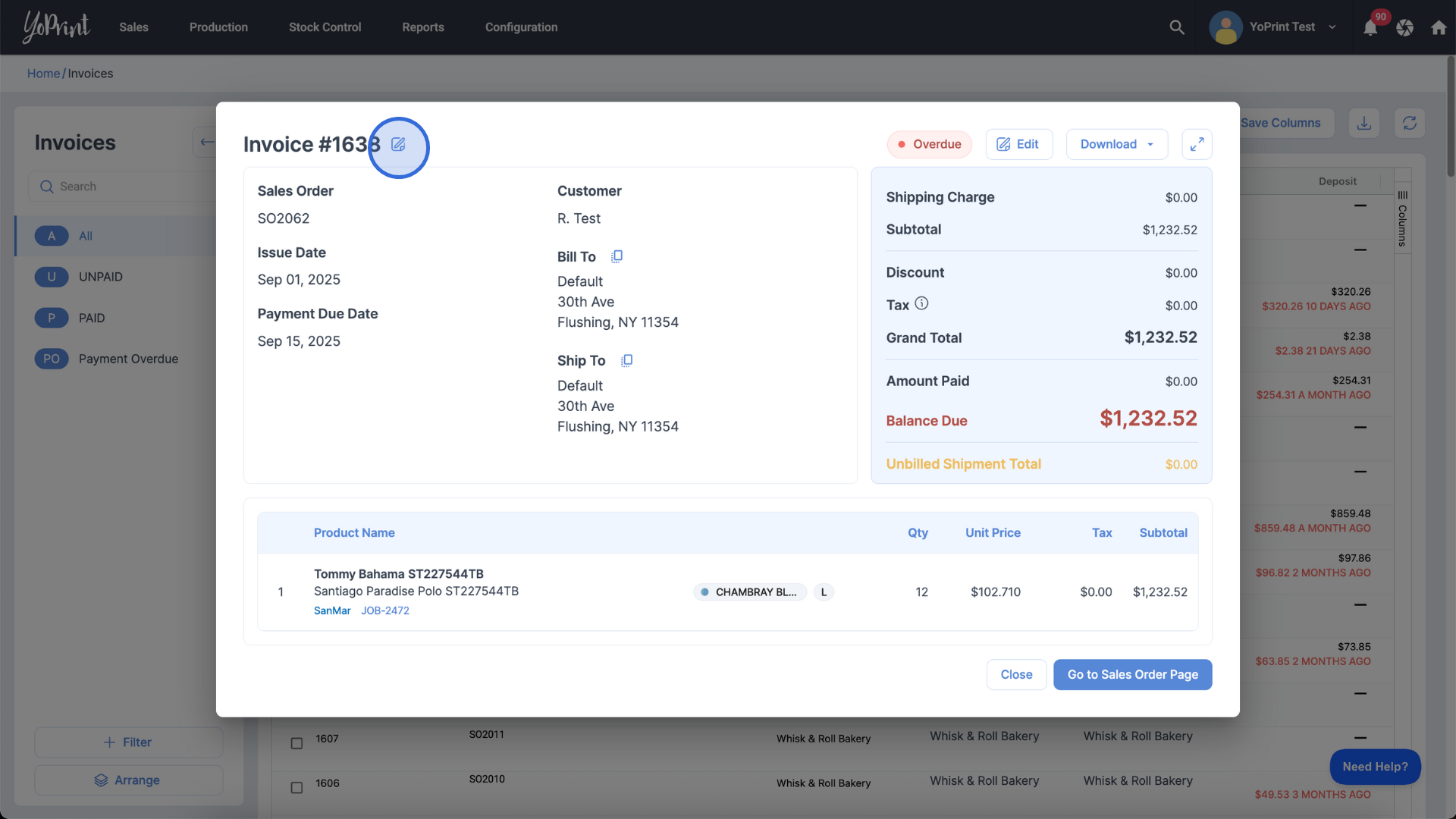Open the Columns side panel
Viewport: 1456px width, 819px height.
coord(1402,220)
